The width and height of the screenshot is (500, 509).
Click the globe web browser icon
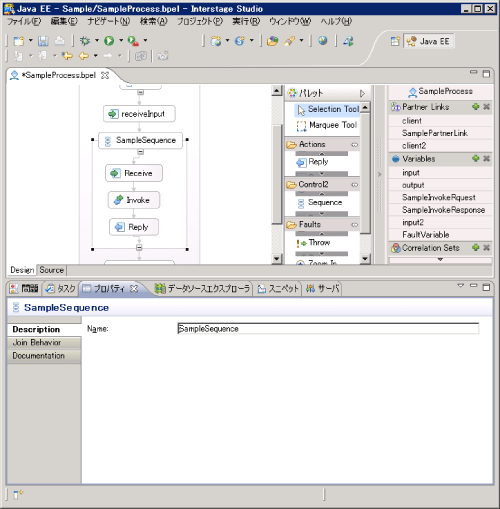click(322, 41)
